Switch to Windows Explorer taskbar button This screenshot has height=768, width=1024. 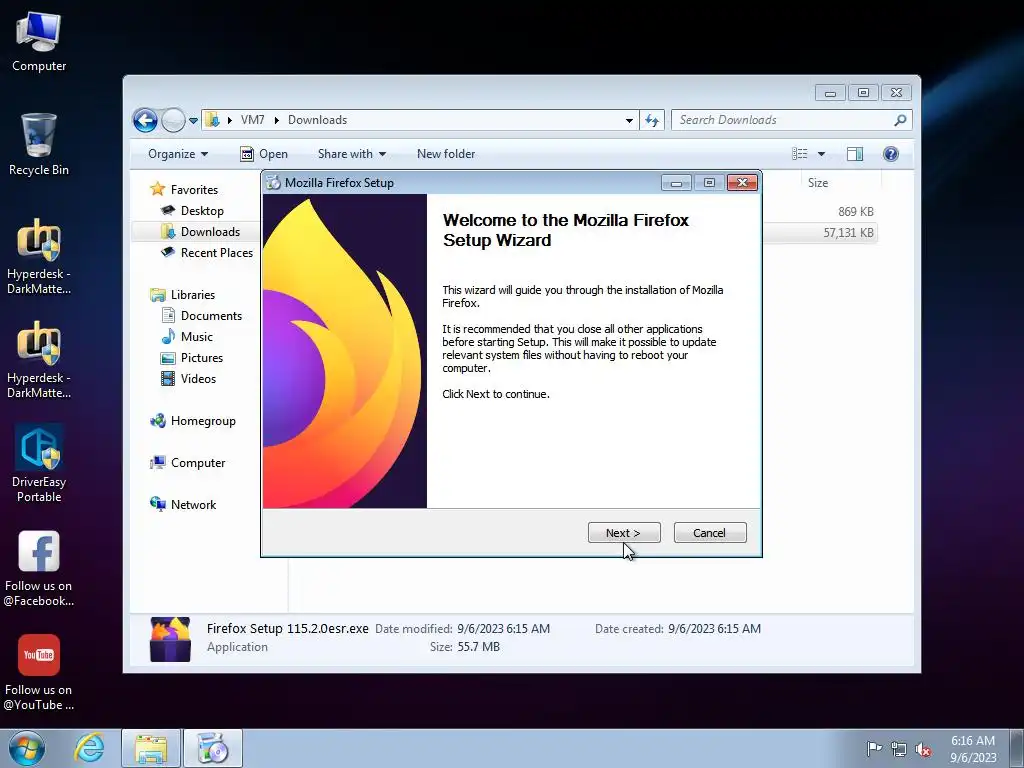151,748
